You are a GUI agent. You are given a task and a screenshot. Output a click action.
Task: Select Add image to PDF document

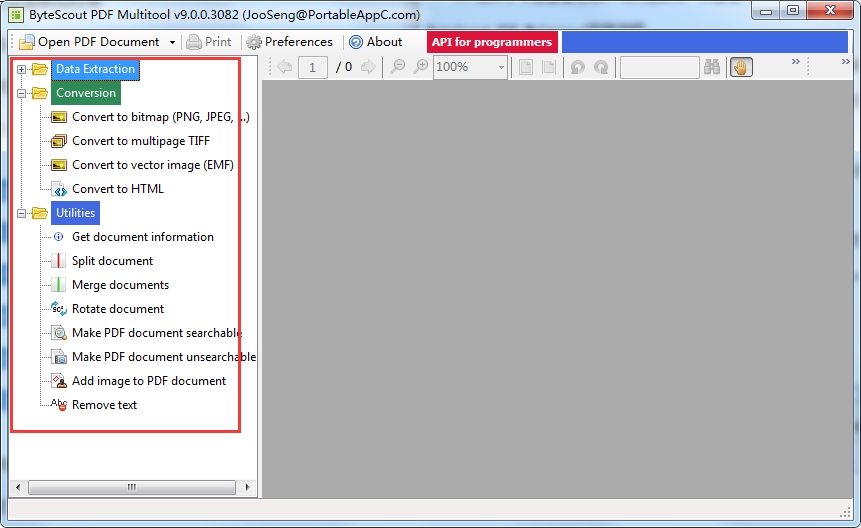[x=149, y=381]
